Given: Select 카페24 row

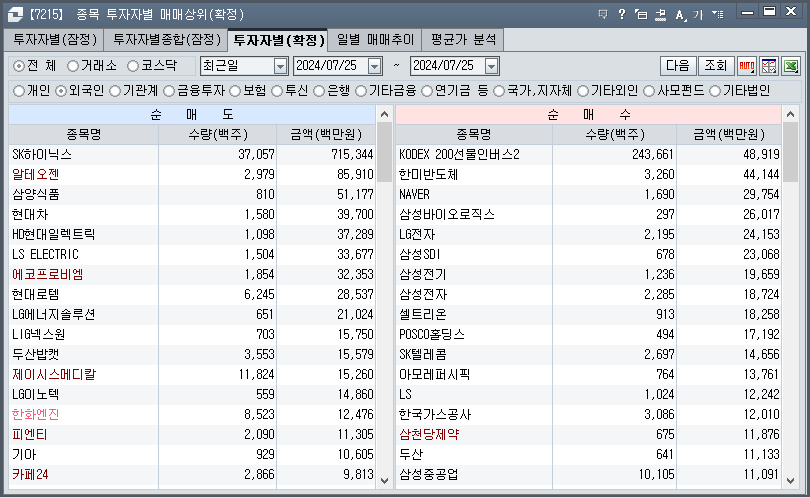Looking at the screenshot, I should click(192, 474).
